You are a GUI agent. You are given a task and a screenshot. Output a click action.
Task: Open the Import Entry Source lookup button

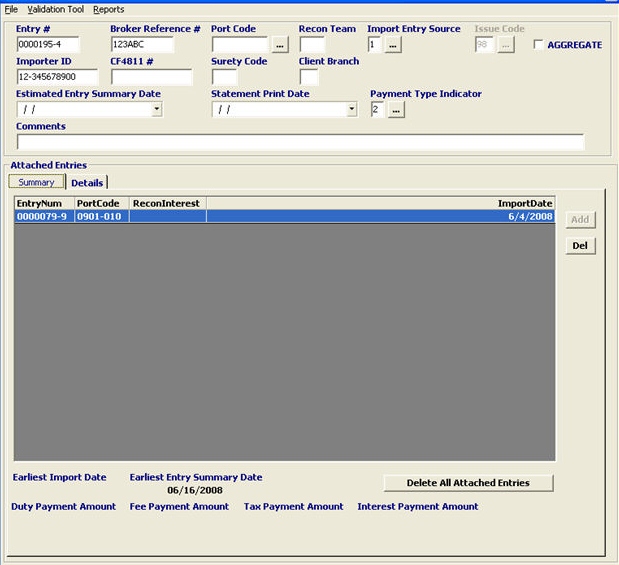pos(393,45)
